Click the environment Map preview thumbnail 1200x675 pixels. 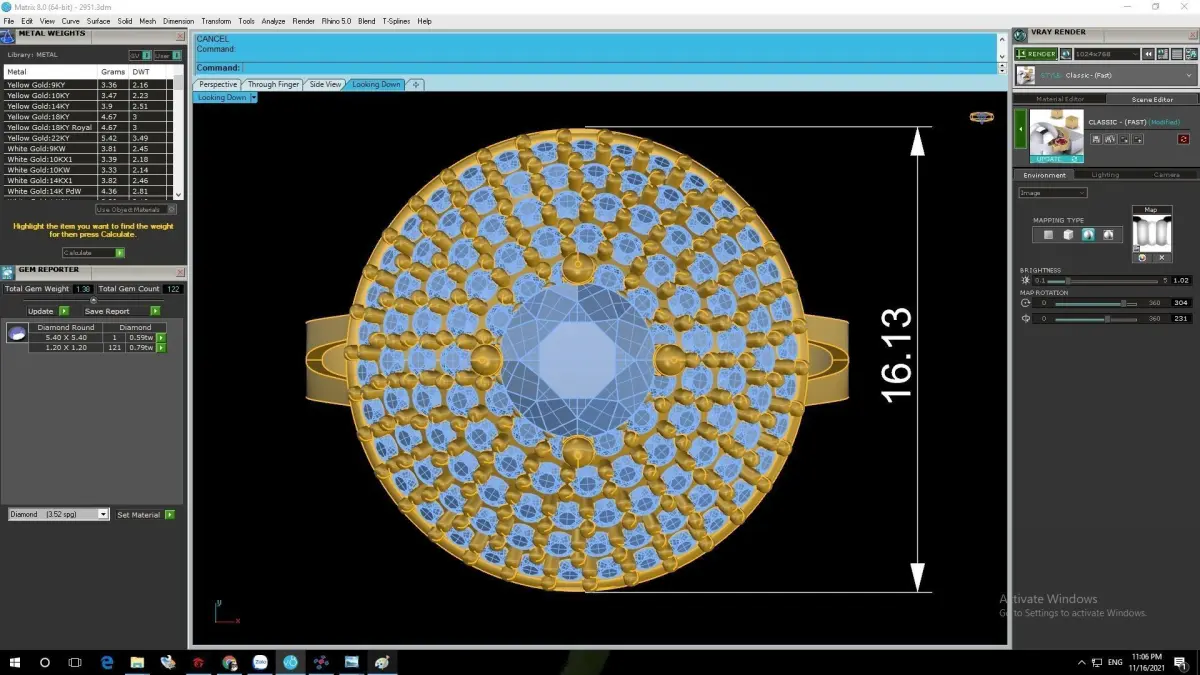point(1151,232)
